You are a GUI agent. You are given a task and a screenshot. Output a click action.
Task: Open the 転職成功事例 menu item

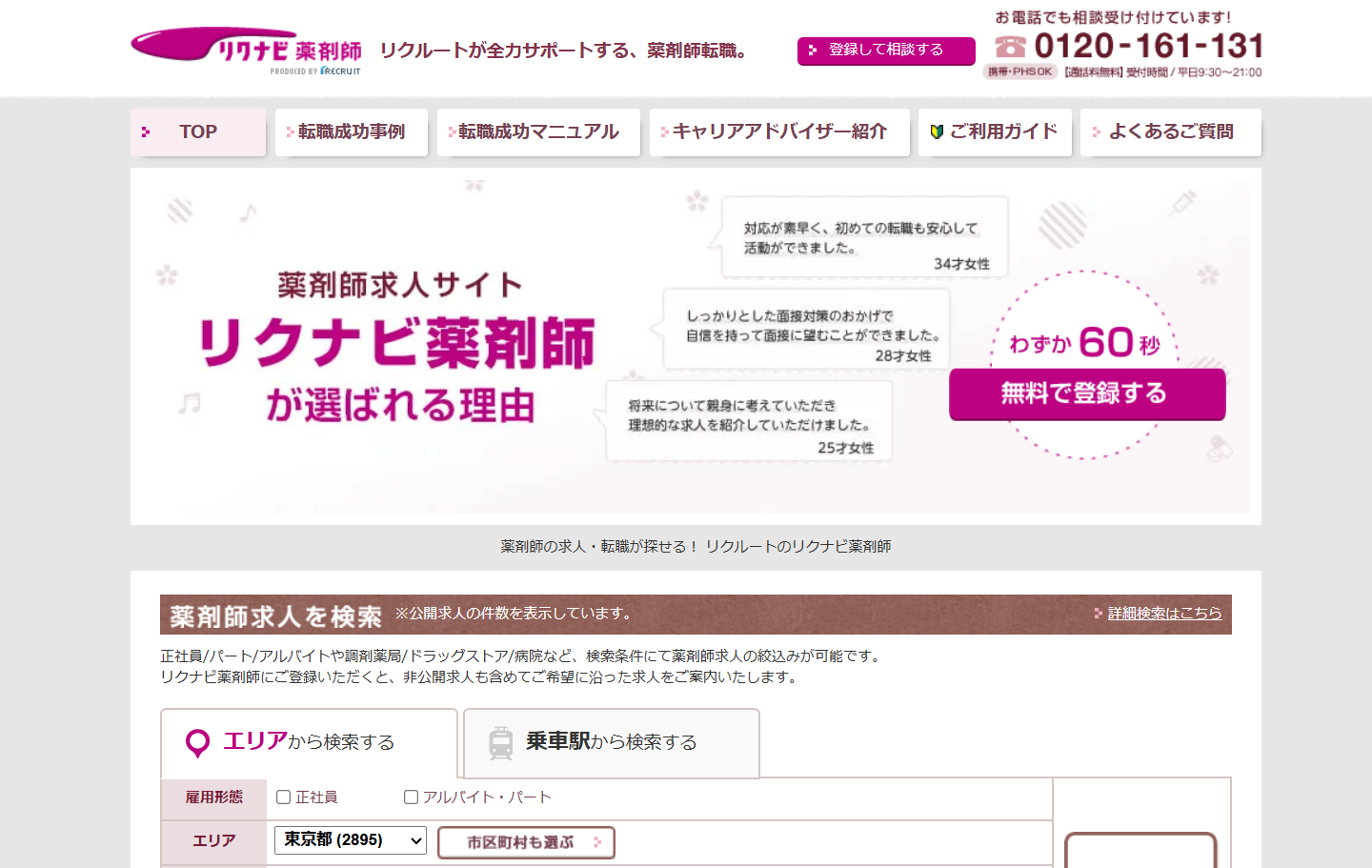[351, 132]
